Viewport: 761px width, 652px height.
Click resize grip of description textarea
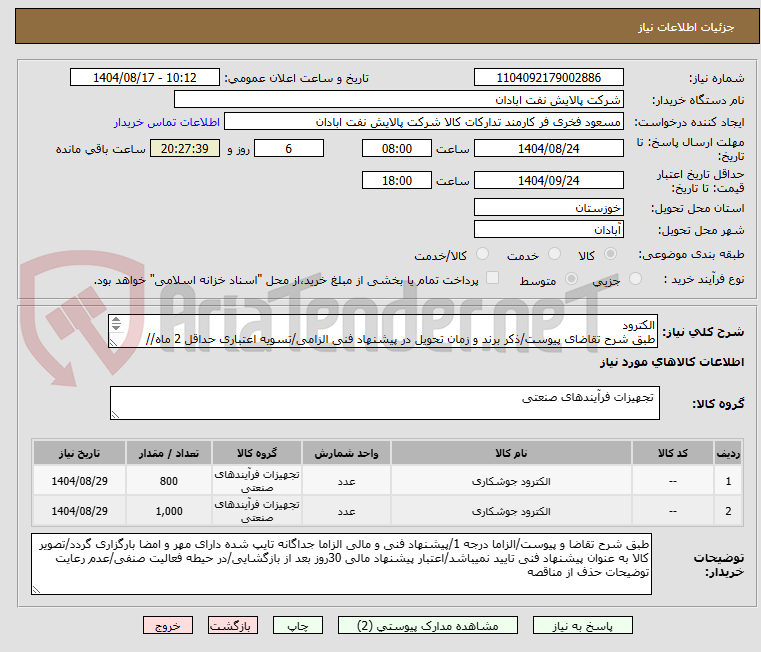point(113,343)
